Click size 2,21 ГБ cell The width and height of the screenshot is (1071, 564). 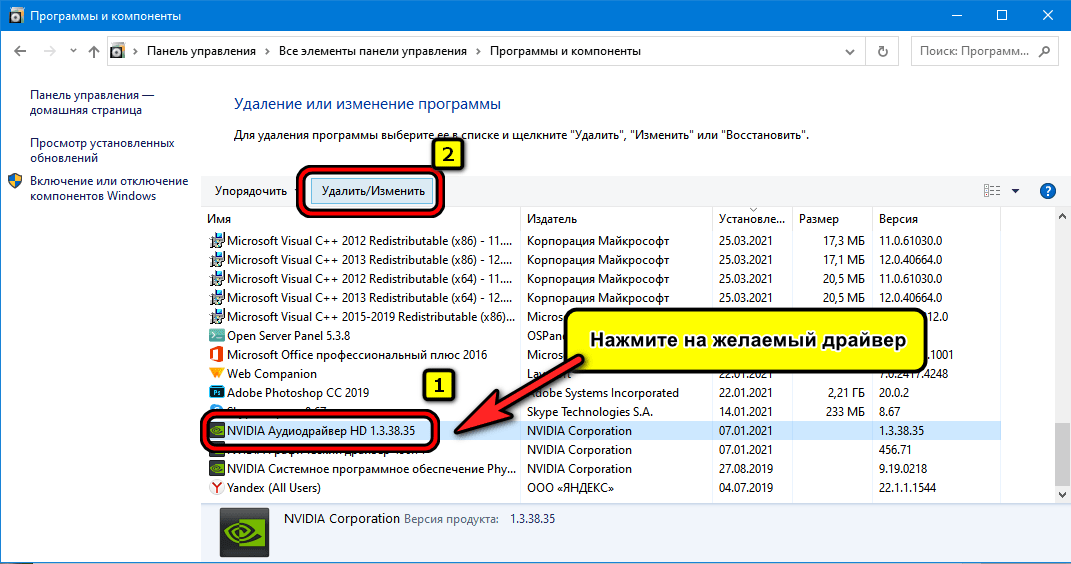point(846,393)
